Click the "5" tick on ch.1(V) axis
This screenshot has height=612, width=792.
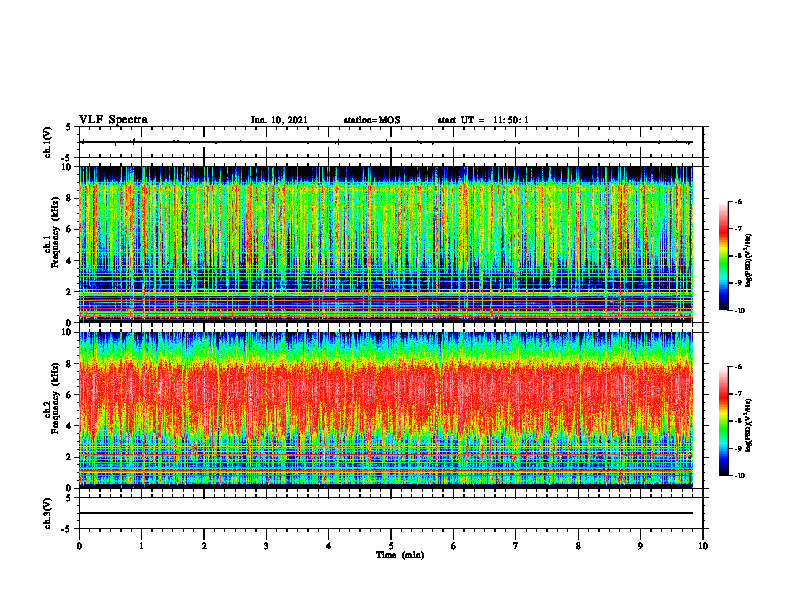click(68, 127)
